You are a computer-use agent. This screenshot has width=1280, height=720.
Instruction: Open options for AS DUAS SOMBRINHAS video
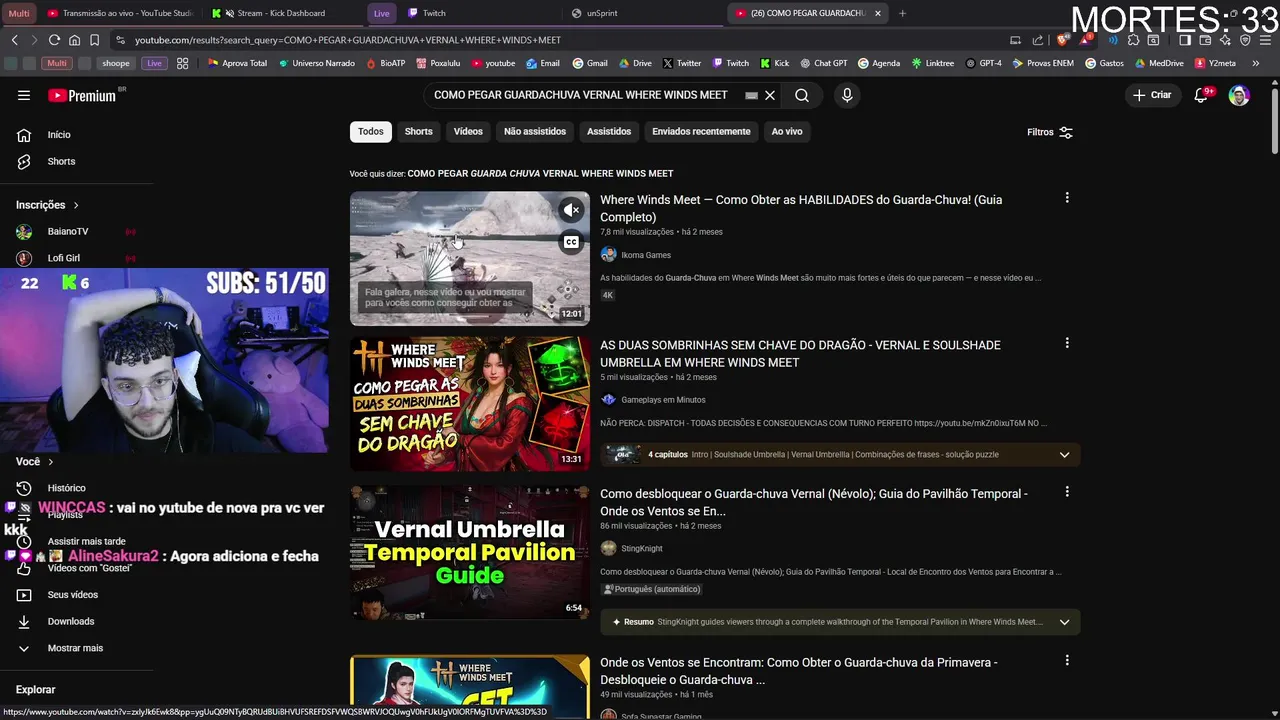(x=1067, y=343)
